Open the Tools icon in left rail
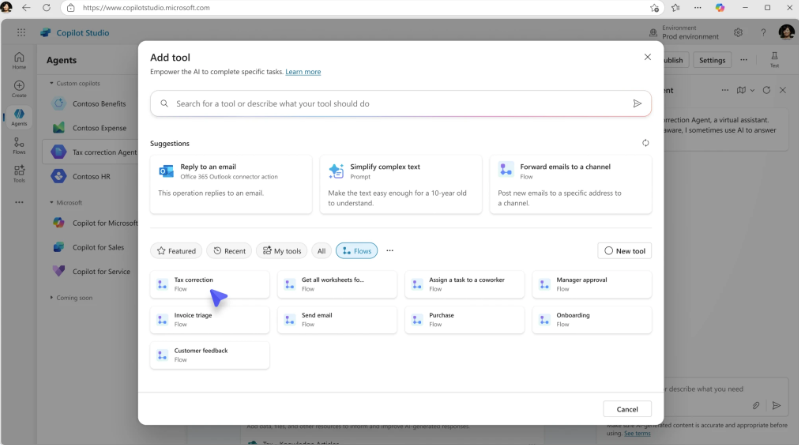Image resolution: width=799 pixels, height=445 pixels. pos(19,173)
